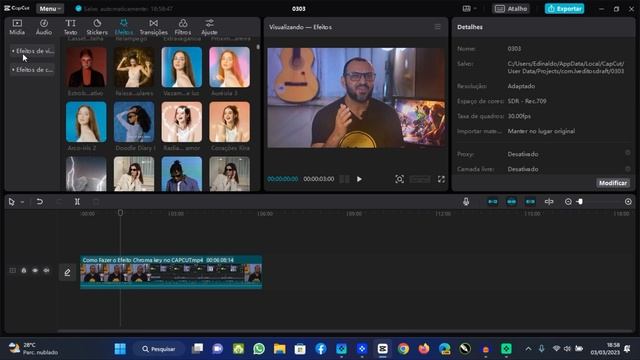
Task: Select the pointer selection tool in timeline
Action: [11, 202]
